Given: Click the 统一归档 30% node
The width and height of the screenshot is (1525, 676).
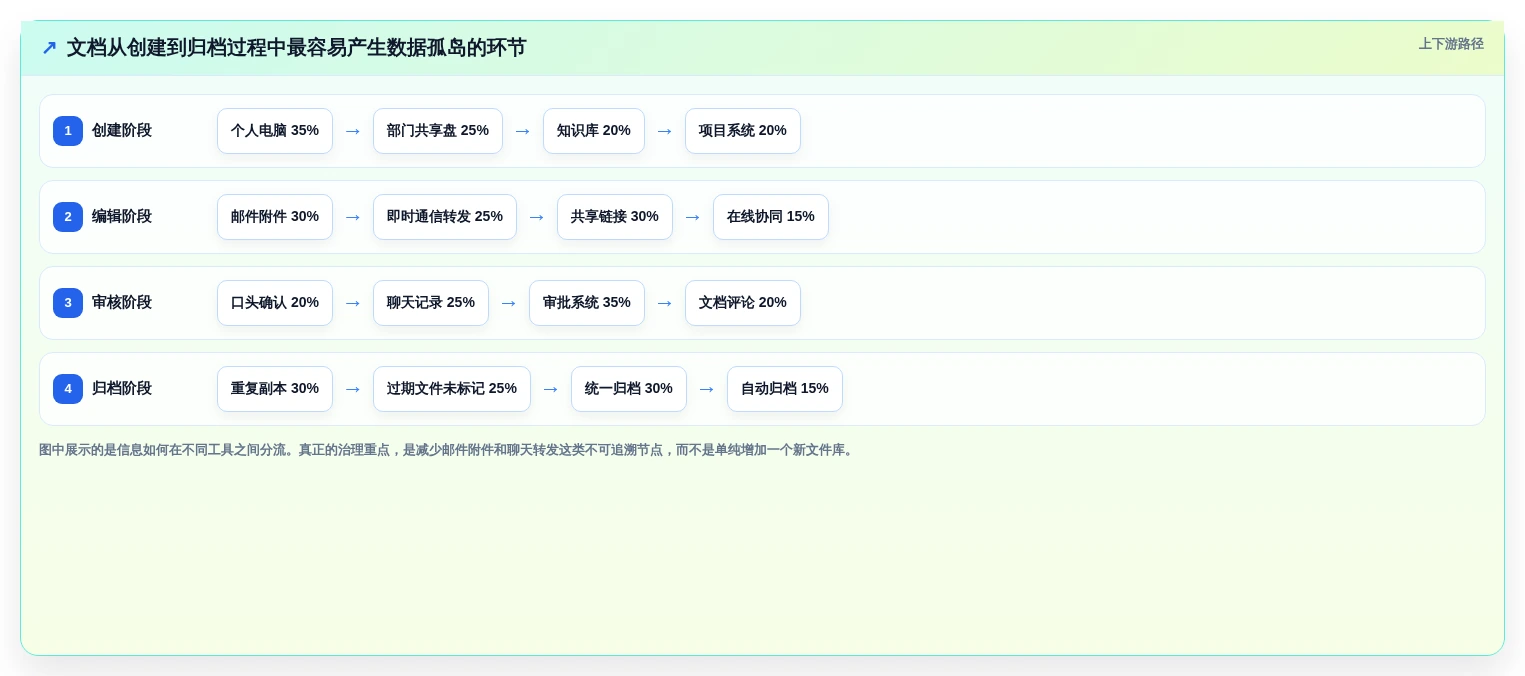Looking at the screenshot, I should click(629, 389).
